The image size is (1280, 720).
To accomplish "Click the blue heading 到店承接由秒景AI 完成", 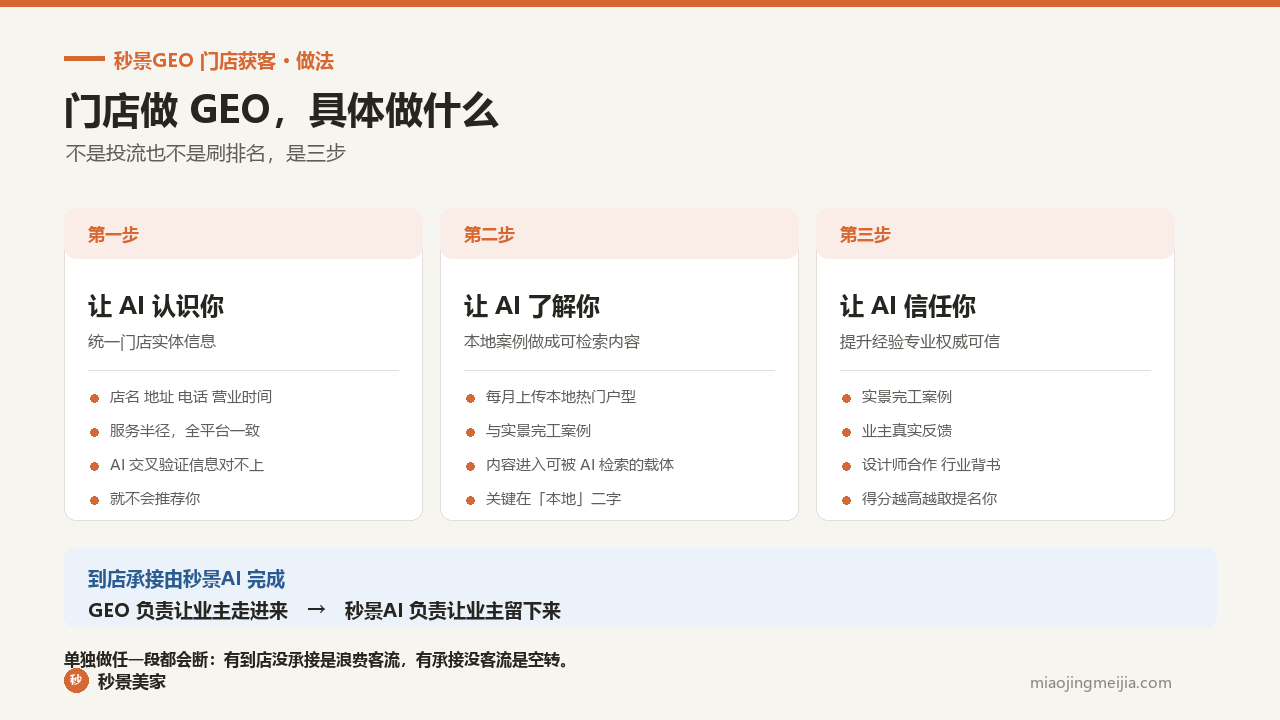I will 186,579.
